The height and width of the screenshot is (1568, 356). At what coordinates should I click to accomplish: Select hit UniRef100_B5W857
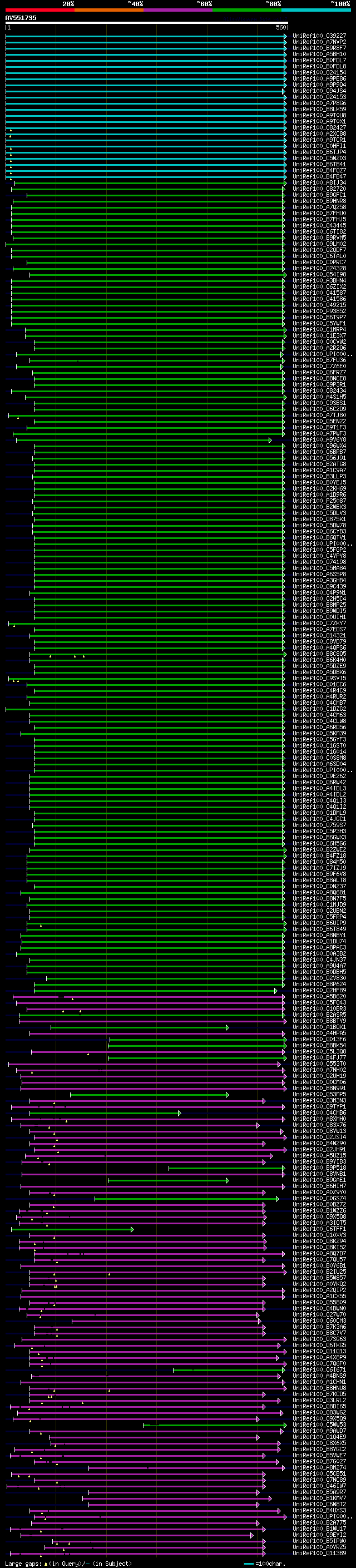(x=319, y=1278)
